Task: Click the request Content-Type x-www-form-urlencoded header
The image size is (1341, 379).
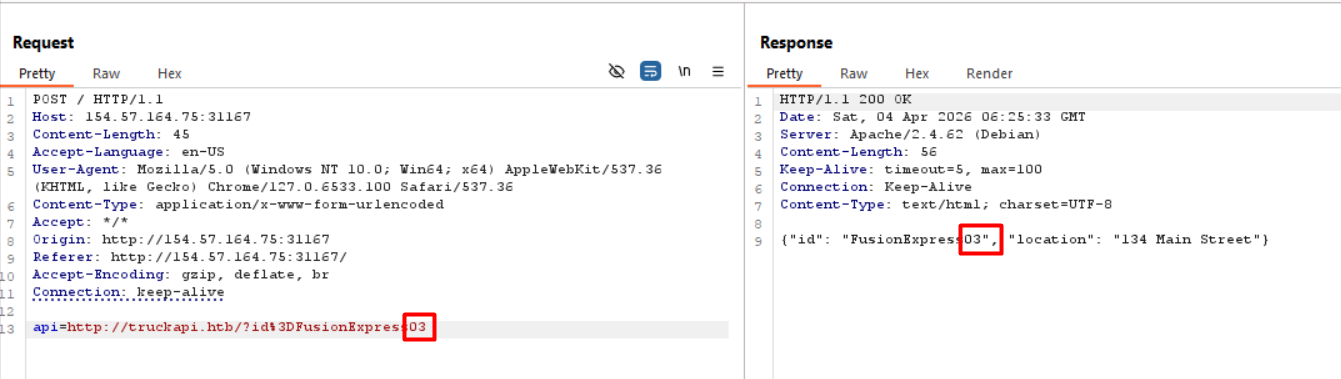Action: point(238,204)
